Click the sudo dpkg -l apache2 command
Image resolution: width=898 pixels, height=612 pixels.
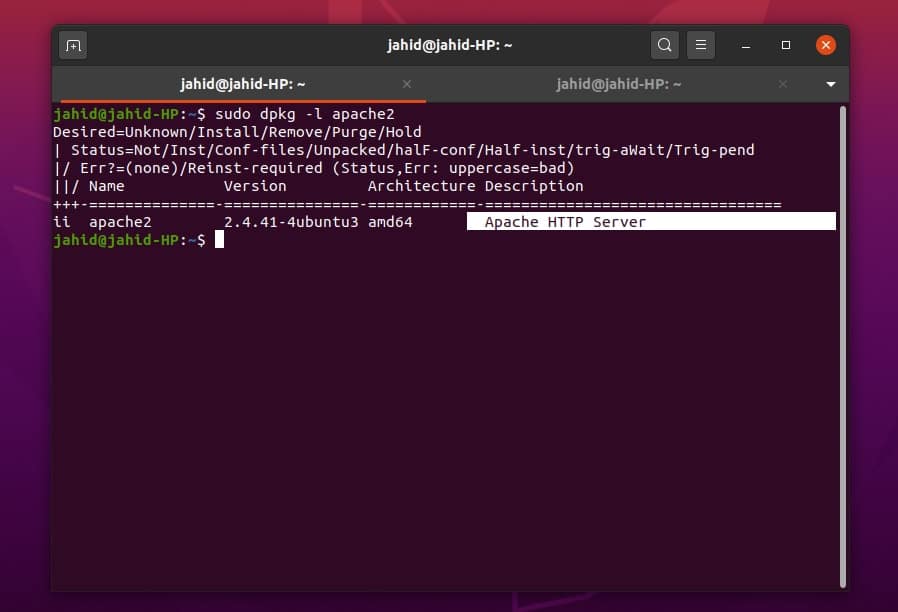click(x=305, y=114)
